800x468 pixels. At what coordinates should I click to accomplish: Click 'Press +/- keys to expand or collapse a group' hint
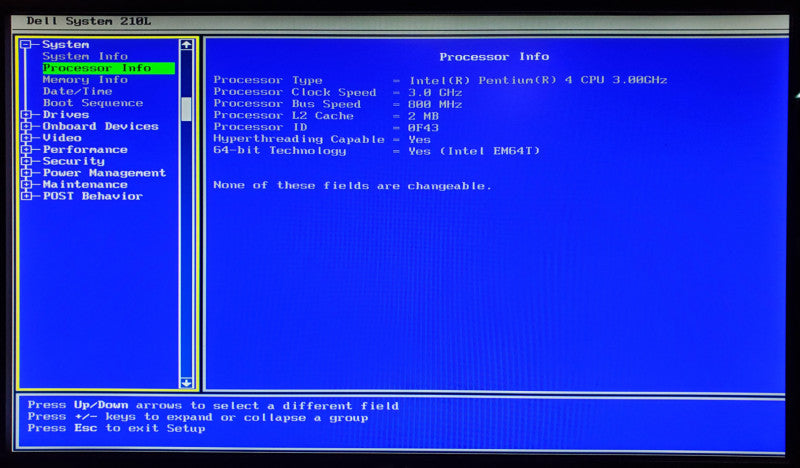197,417
